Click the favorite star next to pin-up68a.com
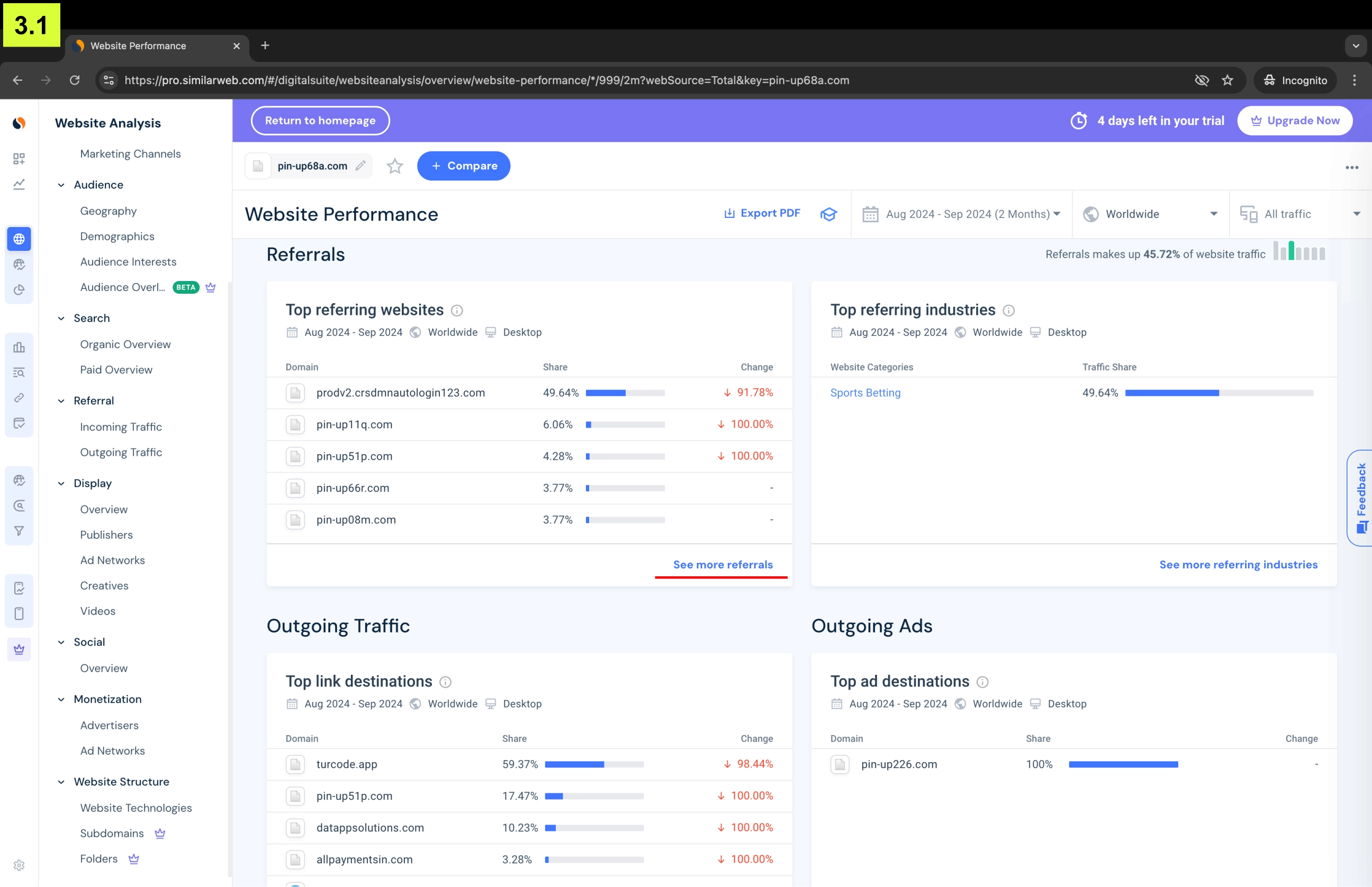 pos(394,167)
